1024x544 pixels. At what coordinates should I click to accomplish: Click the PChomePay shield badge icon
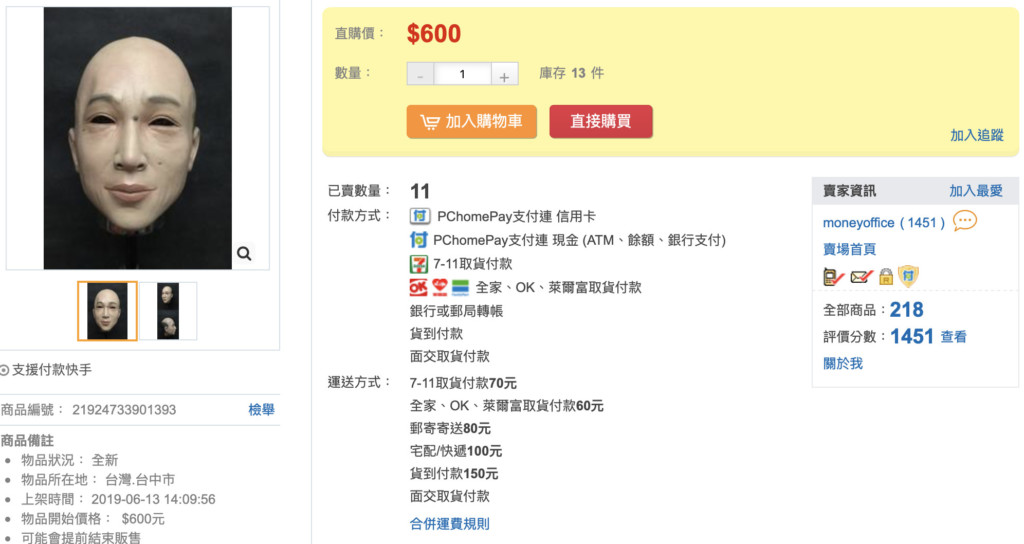[907, 276]
